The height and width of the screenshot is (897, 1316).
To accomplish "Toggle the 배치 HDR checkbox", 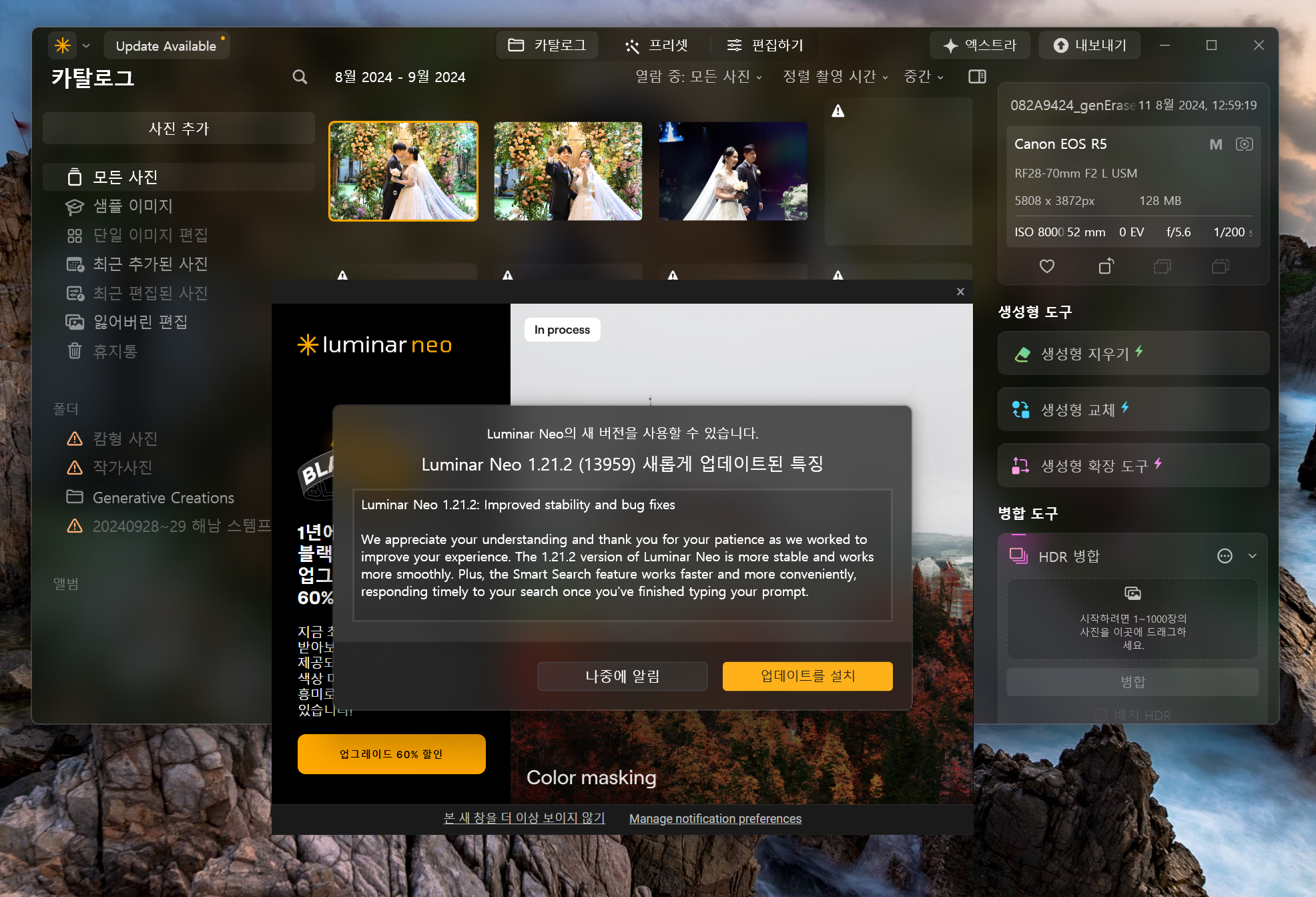I will [x=1100, y=715].
